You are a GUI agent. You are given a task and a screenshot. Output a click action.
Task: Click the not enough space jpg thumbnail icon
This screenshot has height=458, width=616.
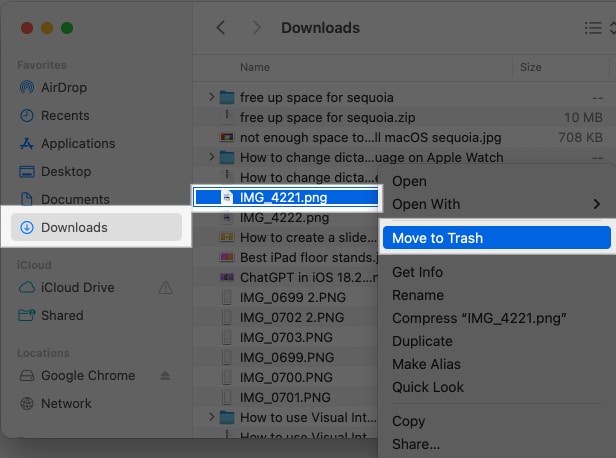point(227,137)
